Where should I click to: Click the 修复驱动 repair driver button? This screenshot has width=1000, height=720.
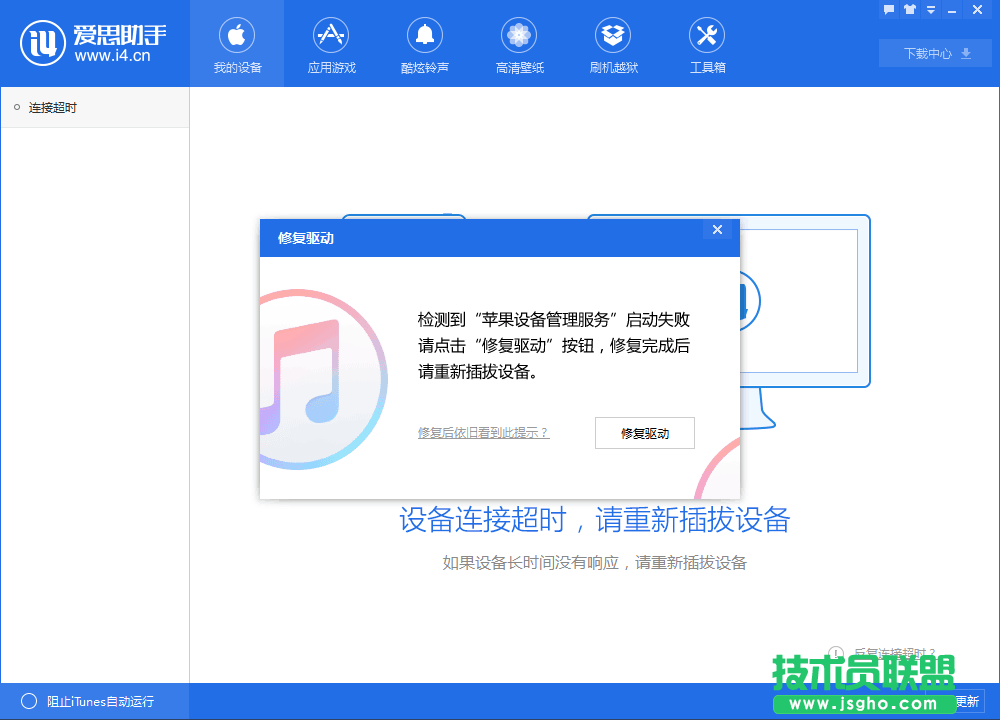click(644, 432)
